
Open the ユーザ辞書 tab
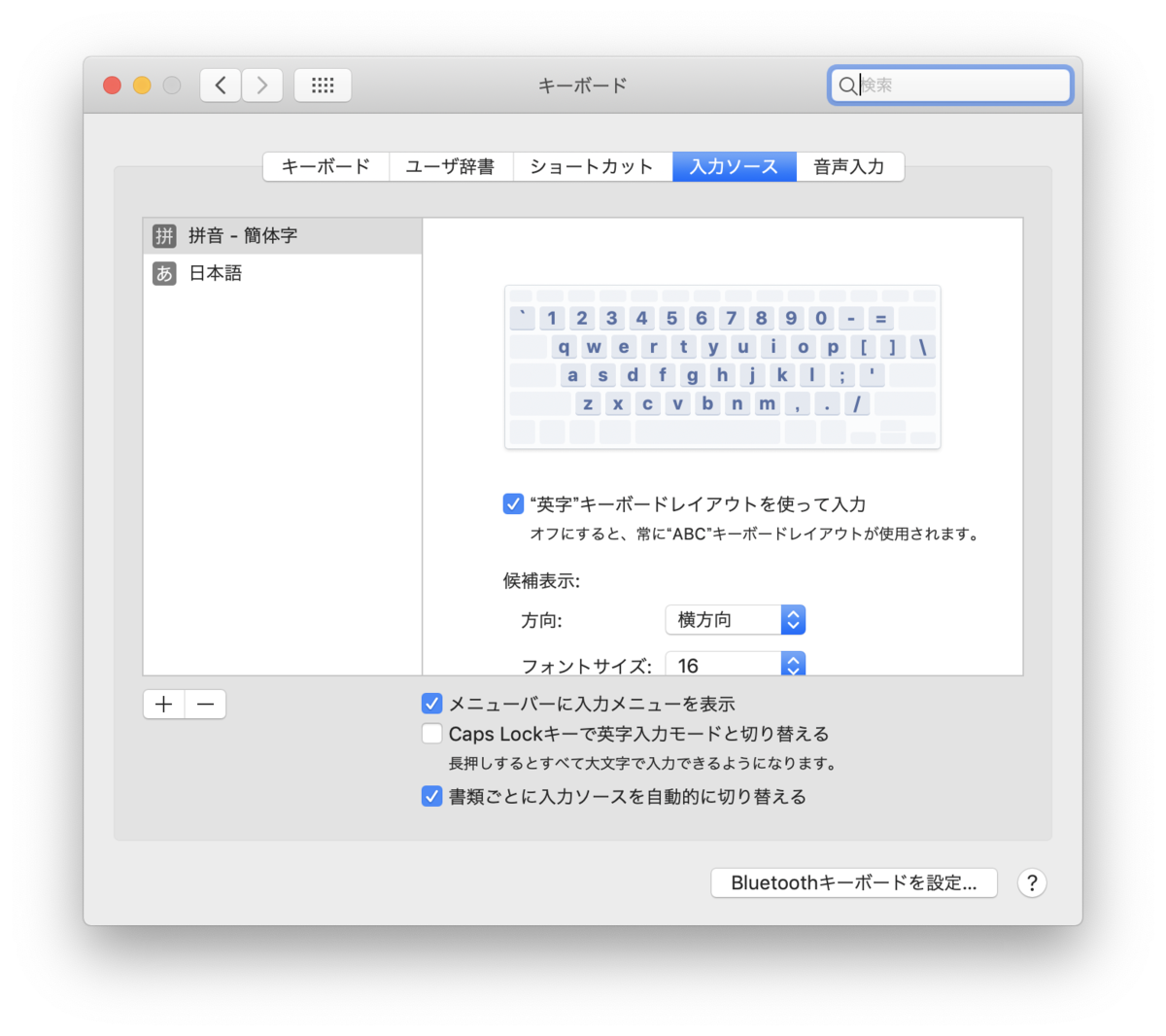450,166
